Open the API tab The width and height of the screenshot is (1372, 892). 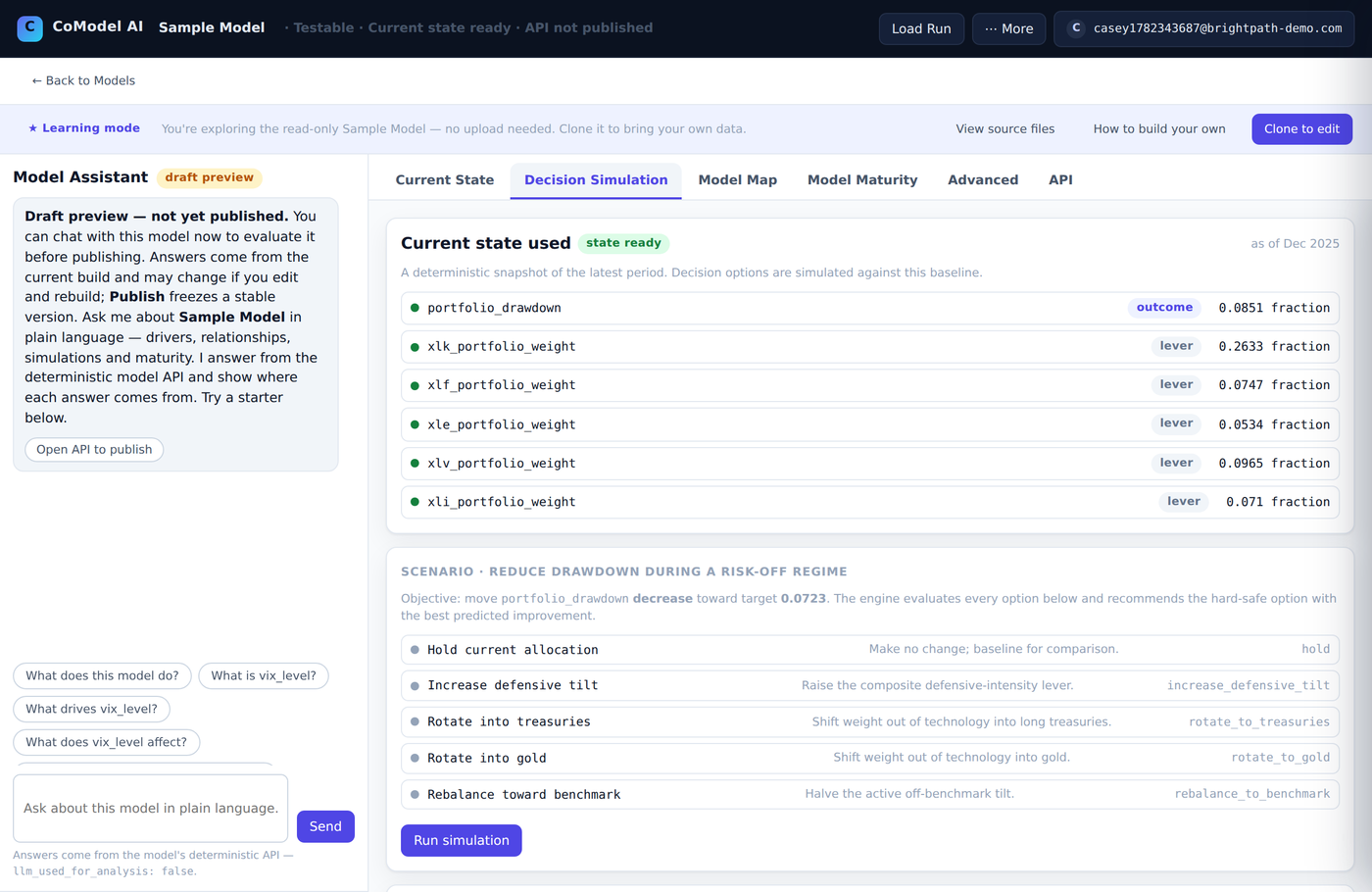[x=1060, y=180]
